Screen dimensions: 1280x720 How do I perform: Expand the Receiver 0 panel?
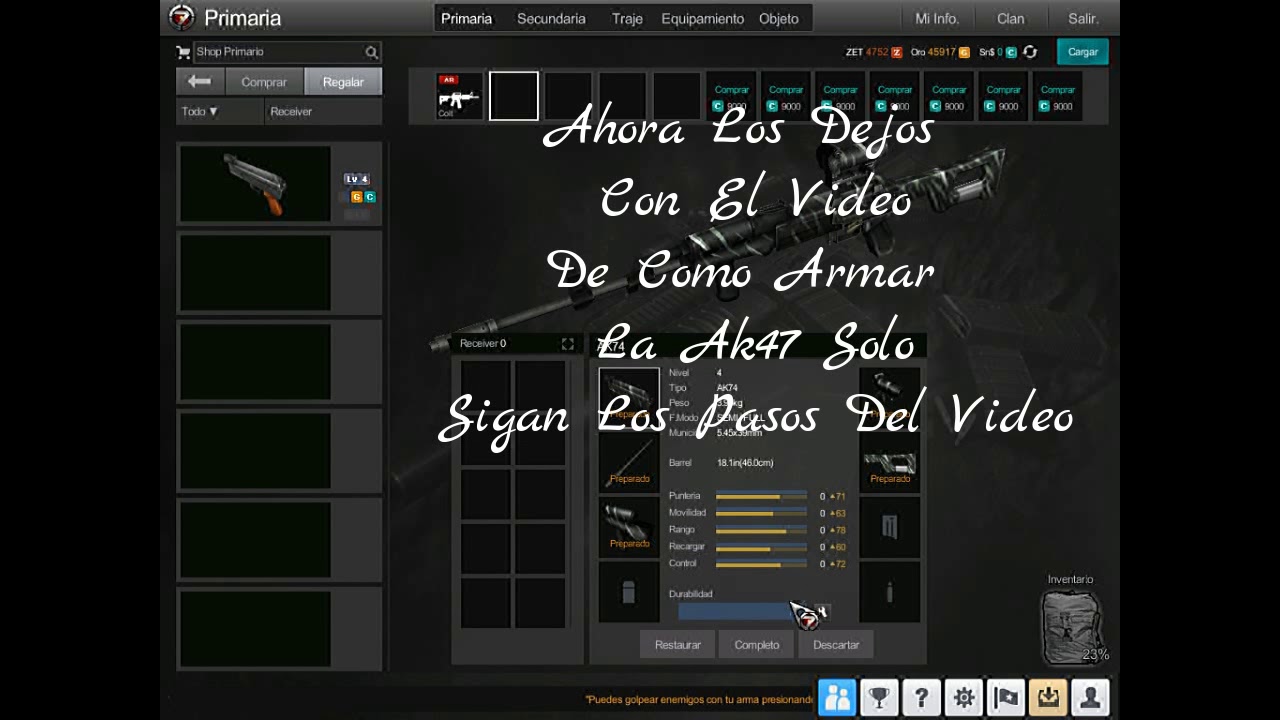[x=568, y=344]
